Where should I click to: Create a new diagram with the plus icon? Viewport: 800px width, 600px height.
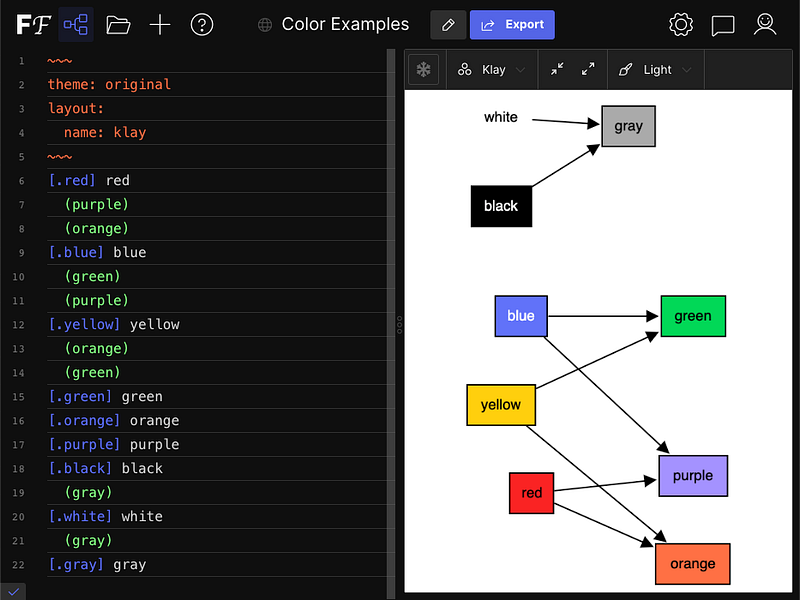tap(160, 24)
